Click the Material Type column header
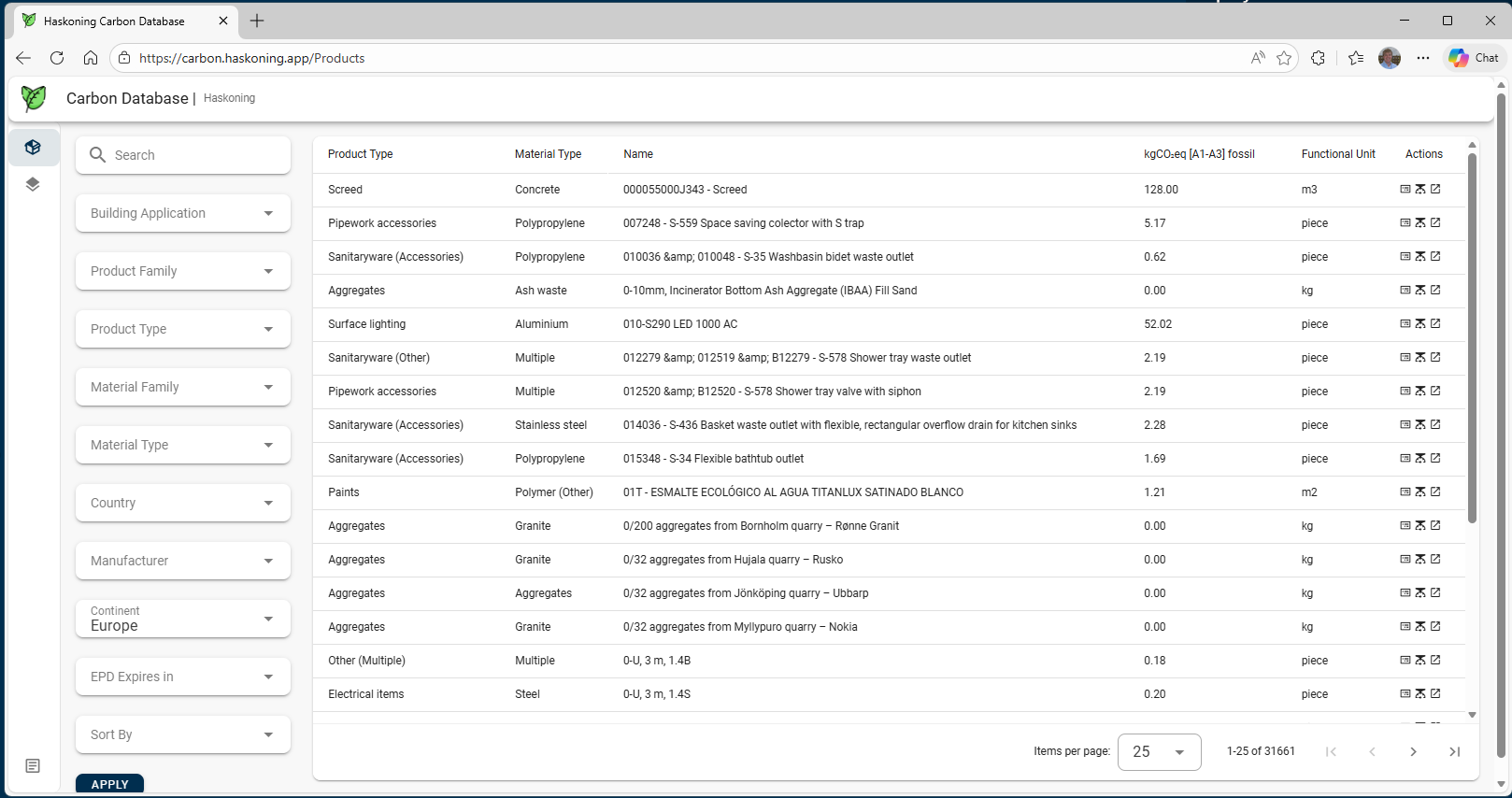Image resolution: width=1512 pixels, height=798 pixels. click(548, 154)
